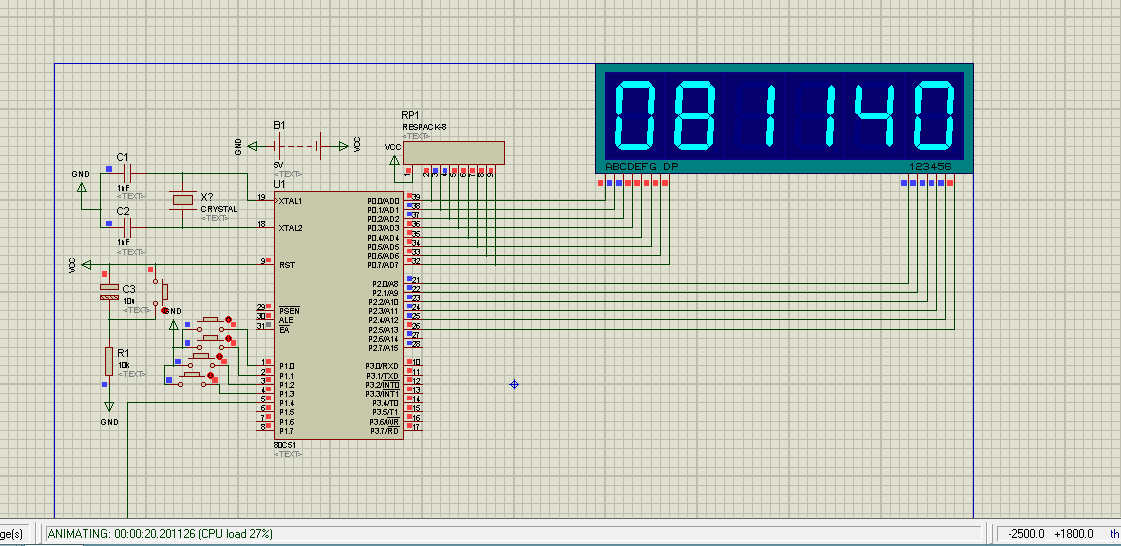
Task: Click the CRYSTAL value label
Action: point(218,209)
